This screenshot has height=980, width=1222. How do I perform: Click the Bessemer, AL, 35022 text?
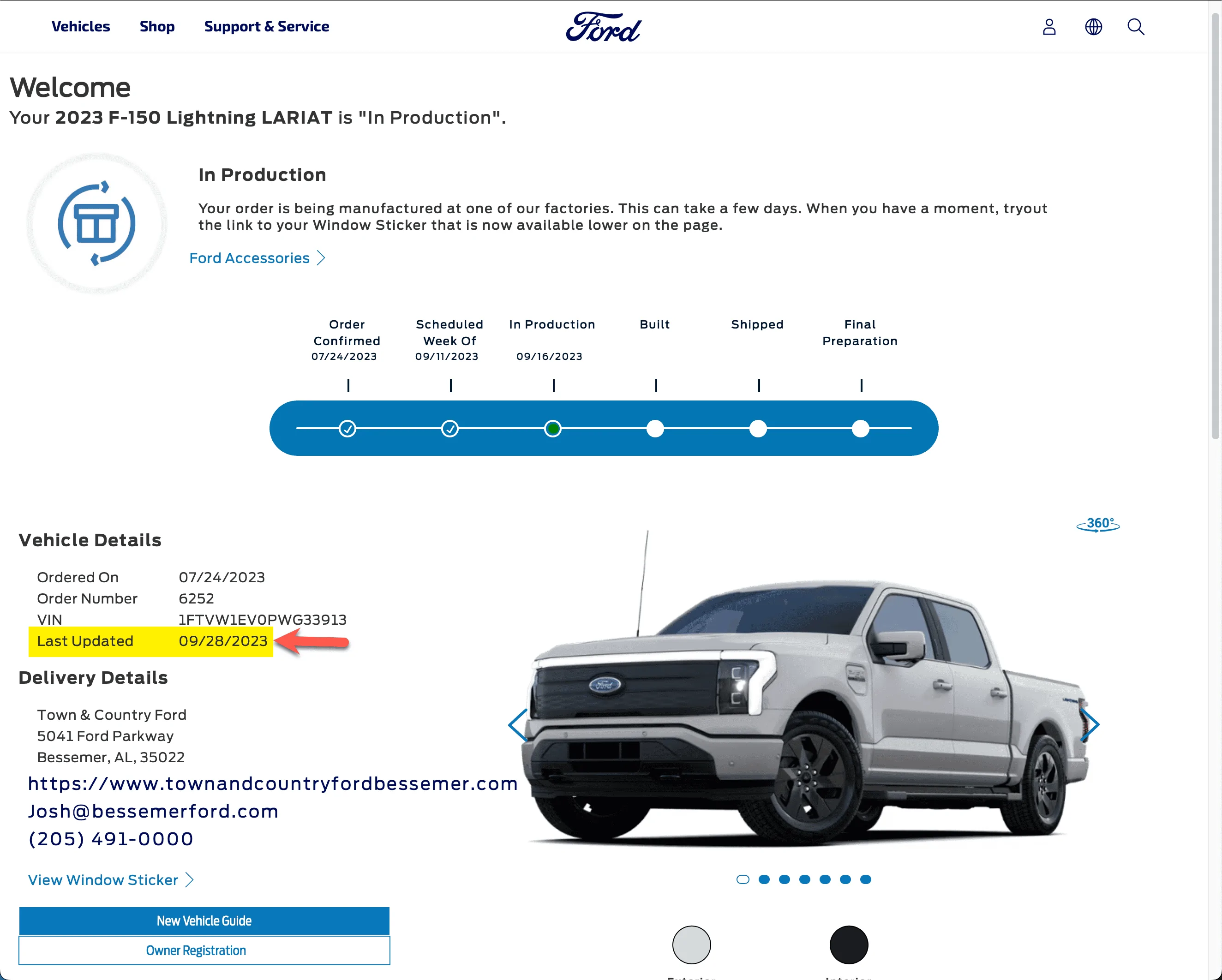111,757
